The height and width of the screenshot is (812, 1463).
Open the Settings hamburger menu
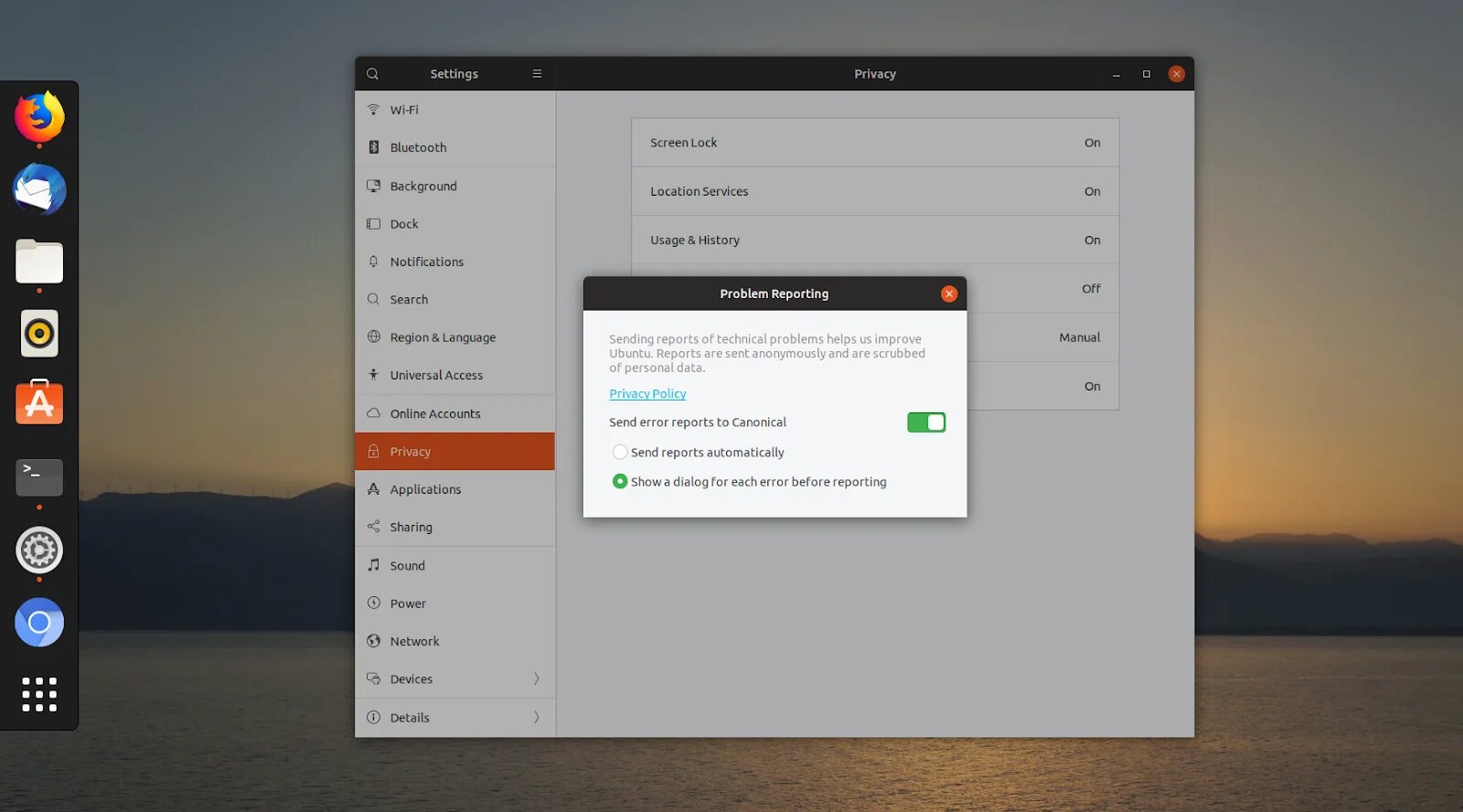pyautogui.click(x=537, y=74)
